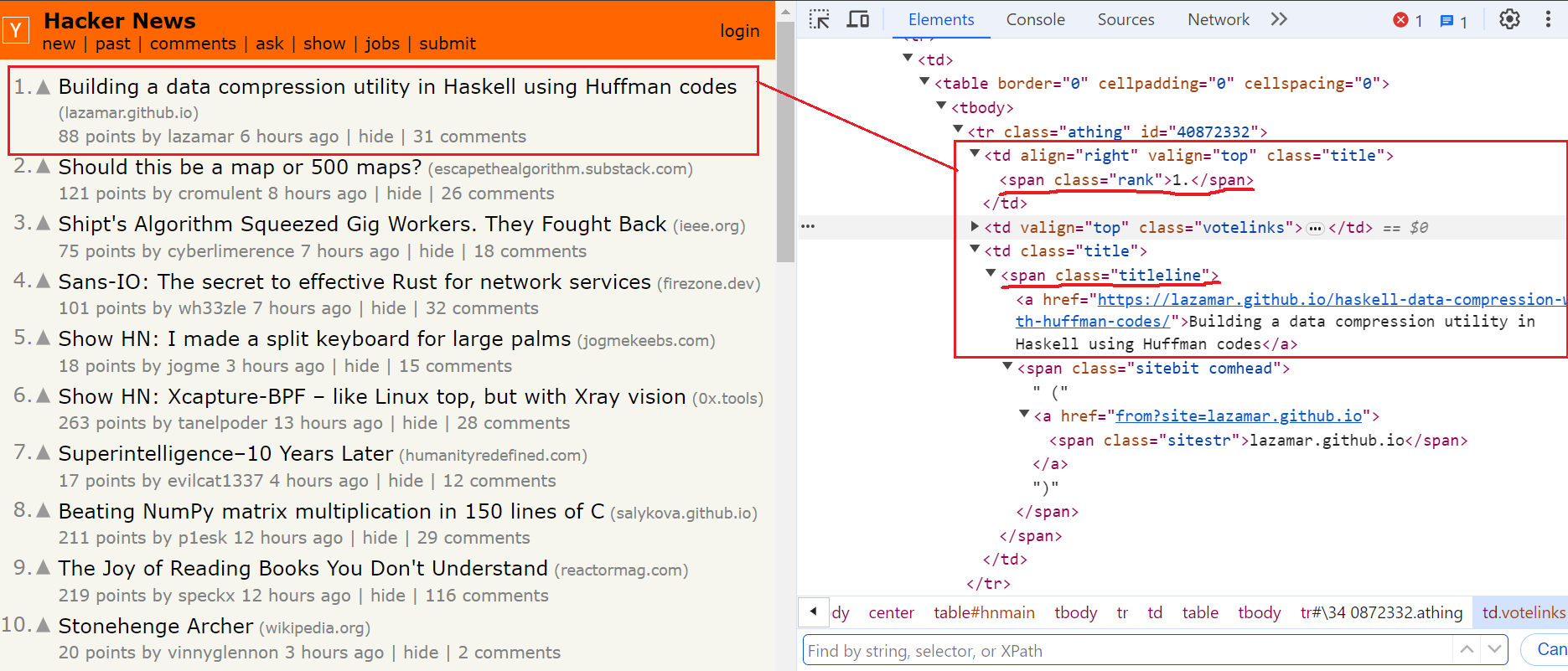Activate the inspect element picker icon
1568x671 pixels.
[x=819, y=19]
